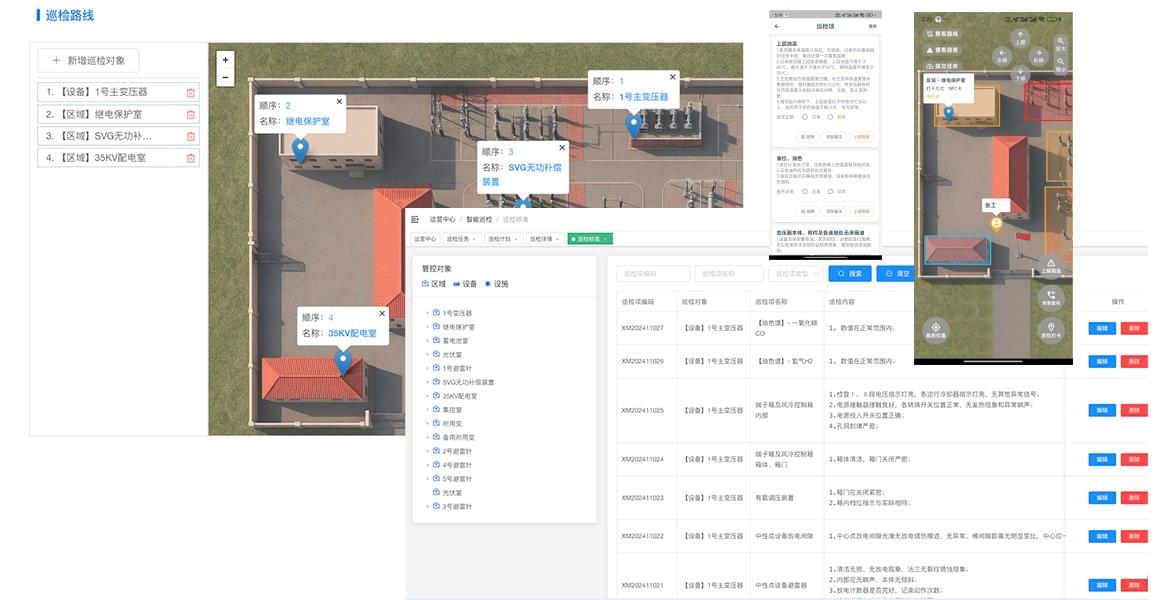Select the map pin under 1号主变压器 popup
The height and width of the screenshot is (600, 1160).
tap(633, 125)
